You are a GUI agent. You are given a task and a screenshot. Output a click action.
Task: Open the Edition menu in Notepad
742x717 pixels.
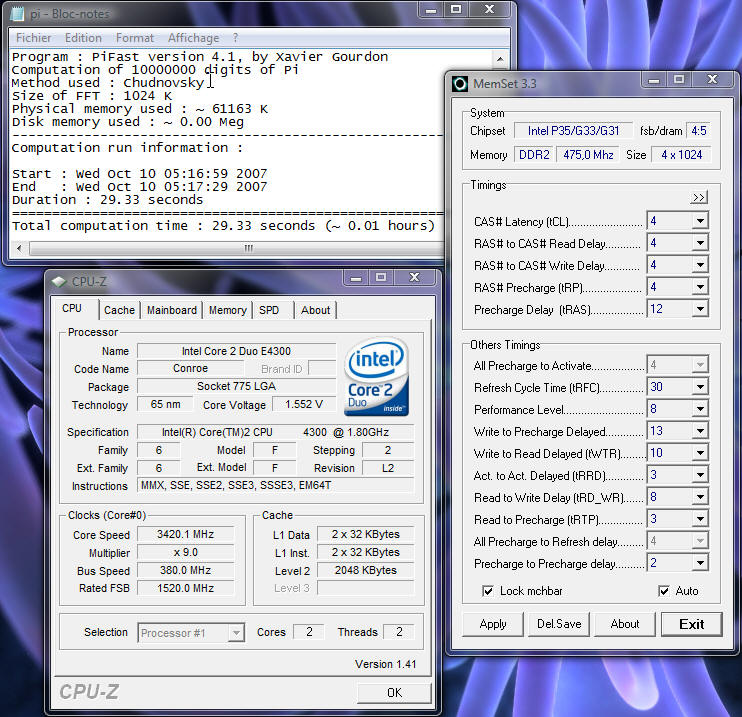click(x=83, y=38)
